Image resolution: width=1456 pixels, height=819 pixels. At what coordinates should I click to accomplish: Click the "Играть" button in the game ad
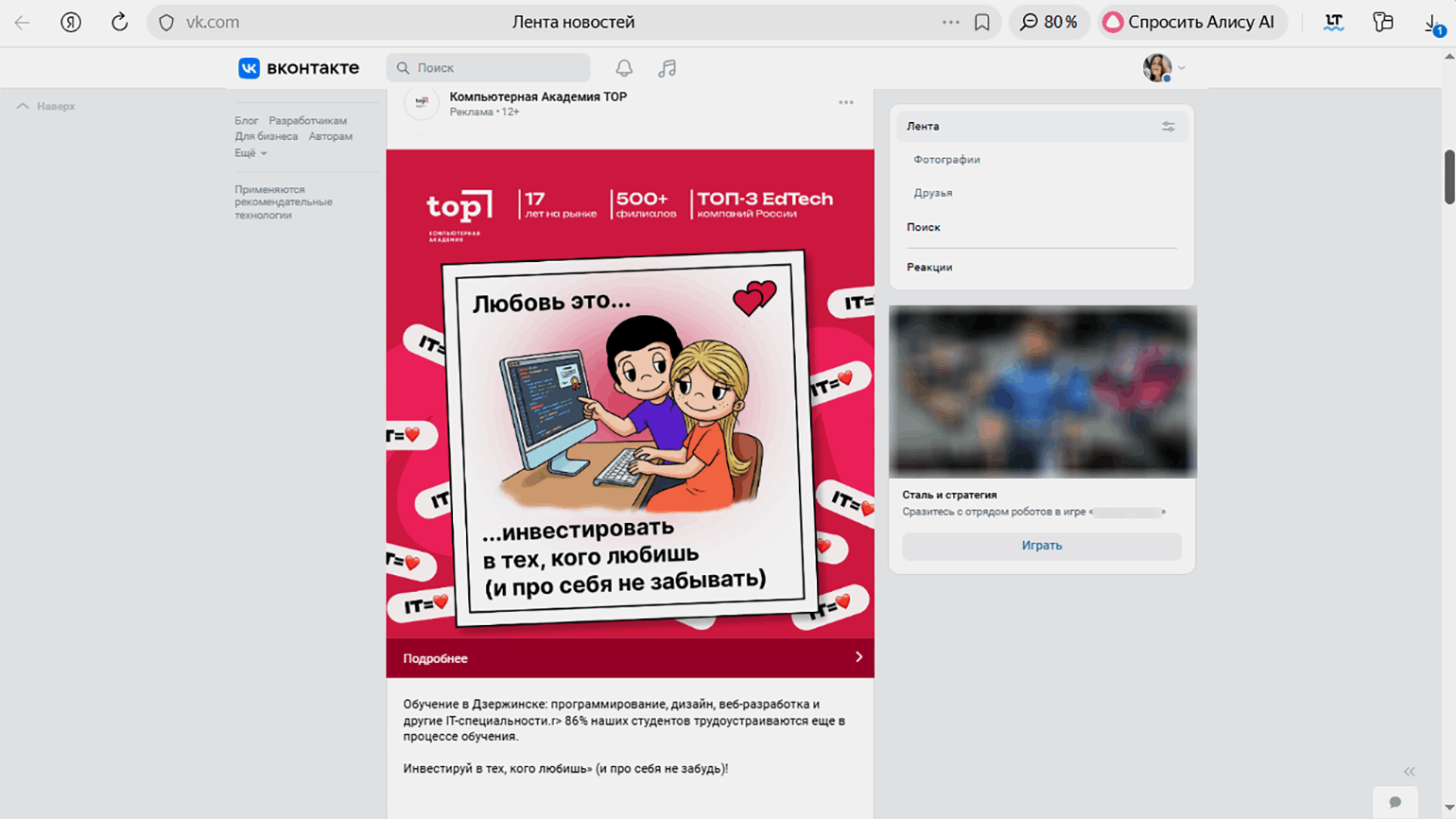(x=1041, y=546)
